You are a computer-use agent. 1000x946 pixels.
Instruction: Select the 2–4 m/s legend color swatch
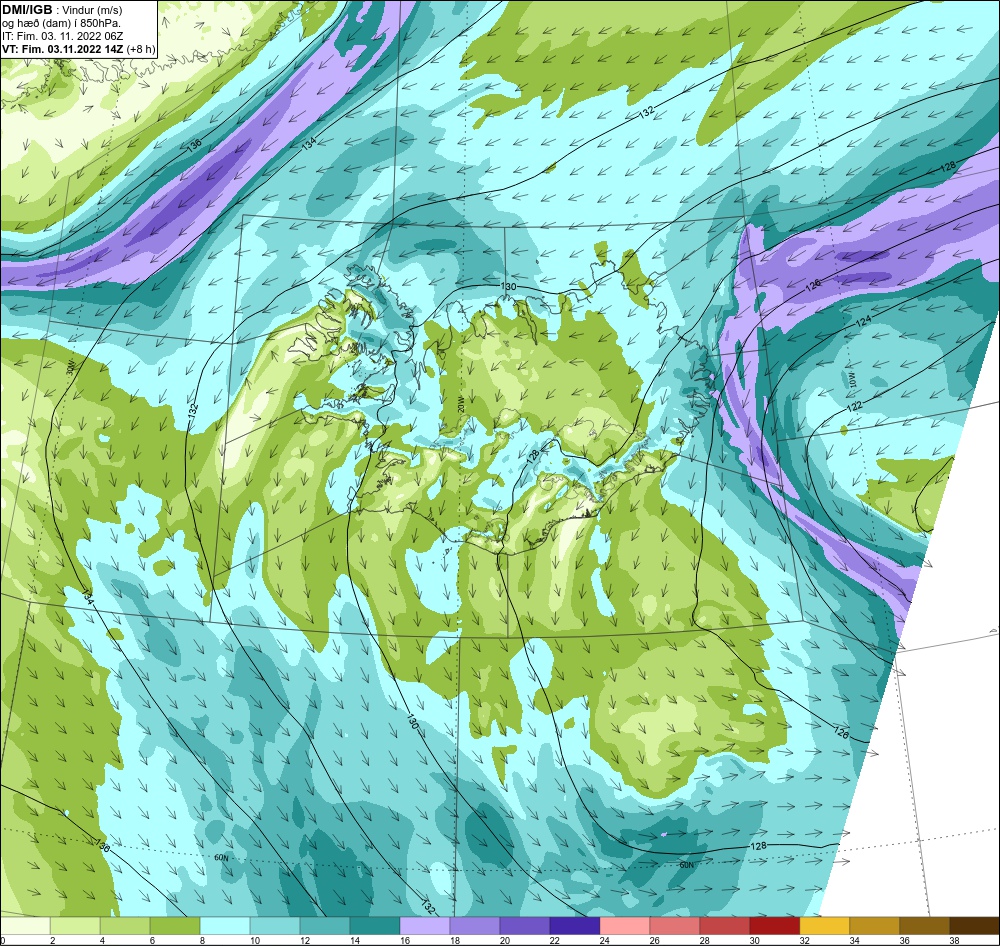pyautogui.click(x=75, y=926)
